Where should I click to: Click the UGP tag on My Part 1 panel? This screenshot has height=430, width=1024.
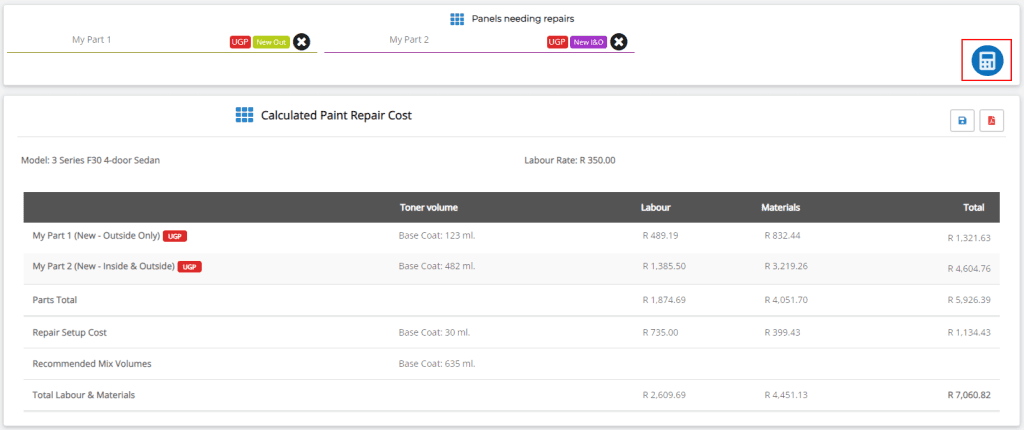[240, 42]
